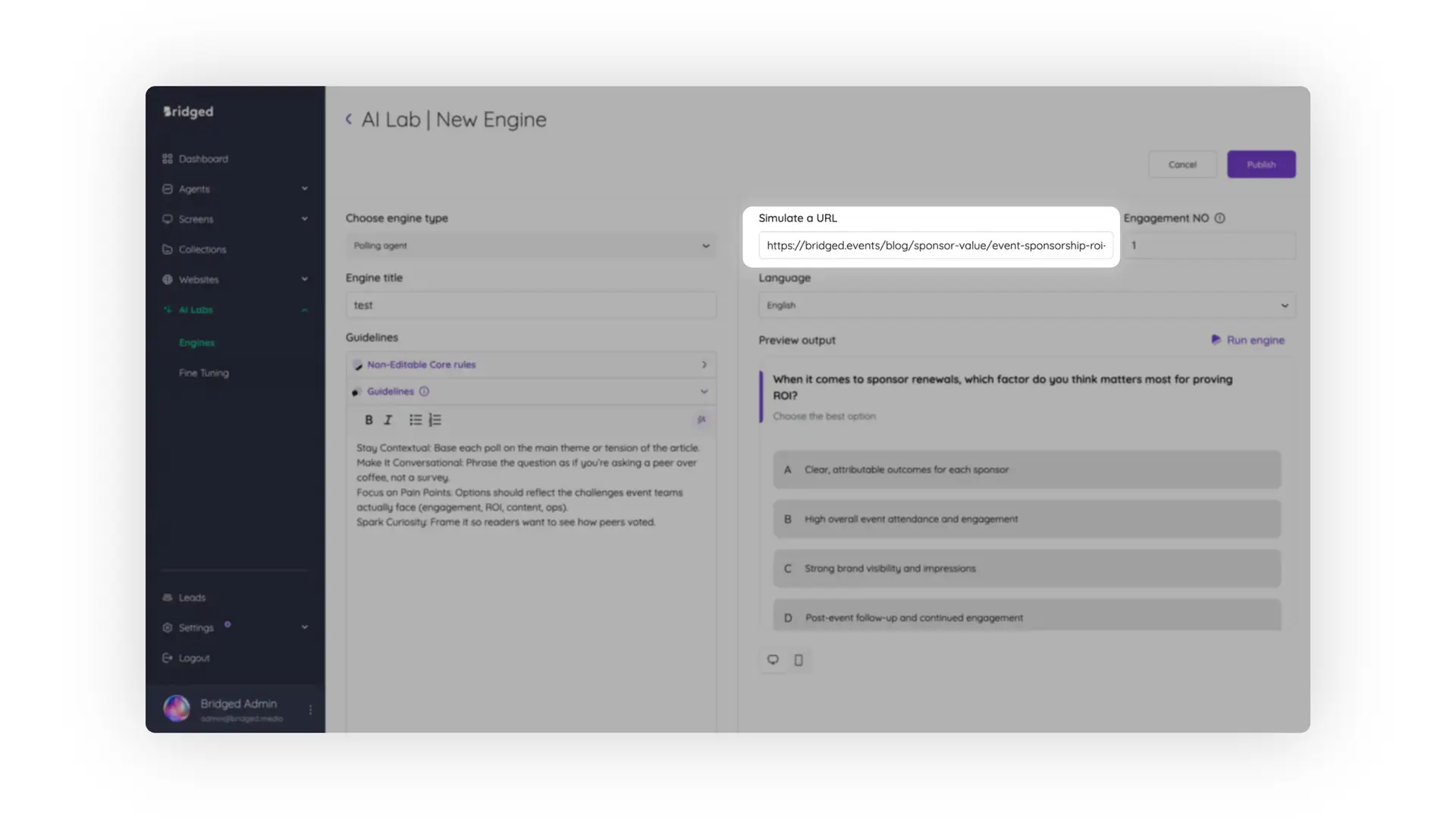The width and height of the screenshot is (1456, 819).
Task: Switch to mobile preview icon
Action: coord(798,660)
